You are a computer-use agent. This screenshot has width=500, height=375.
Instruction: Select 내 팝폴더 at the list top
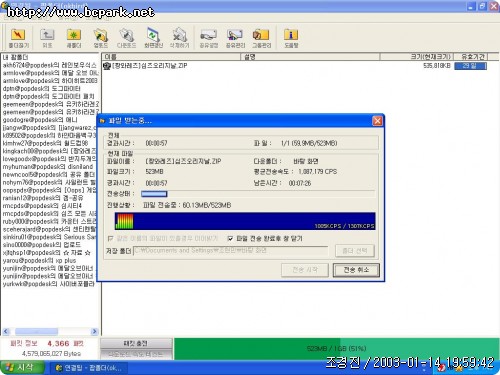tap(16, 57)
